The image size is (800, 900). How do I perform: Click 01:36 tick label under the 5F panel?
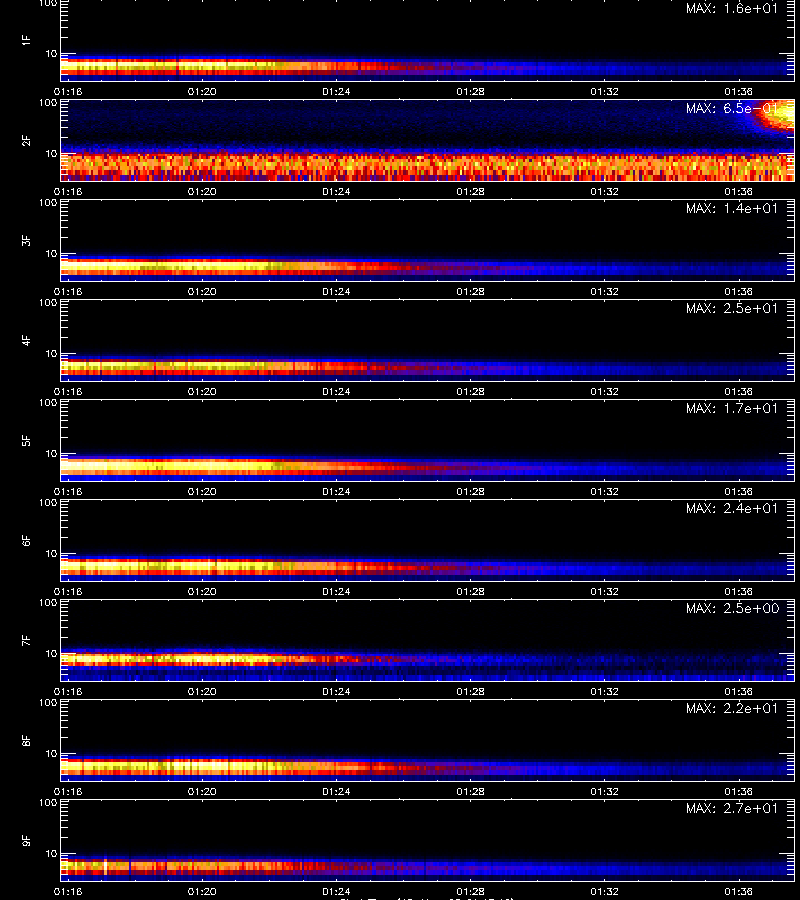point(738,491)
